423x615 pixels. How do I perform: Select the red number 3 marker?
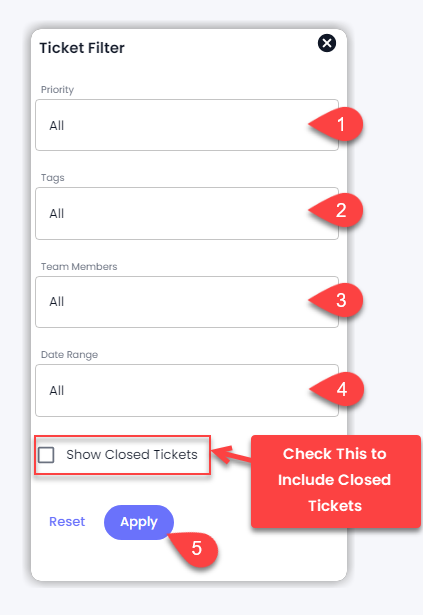(337, 300)
